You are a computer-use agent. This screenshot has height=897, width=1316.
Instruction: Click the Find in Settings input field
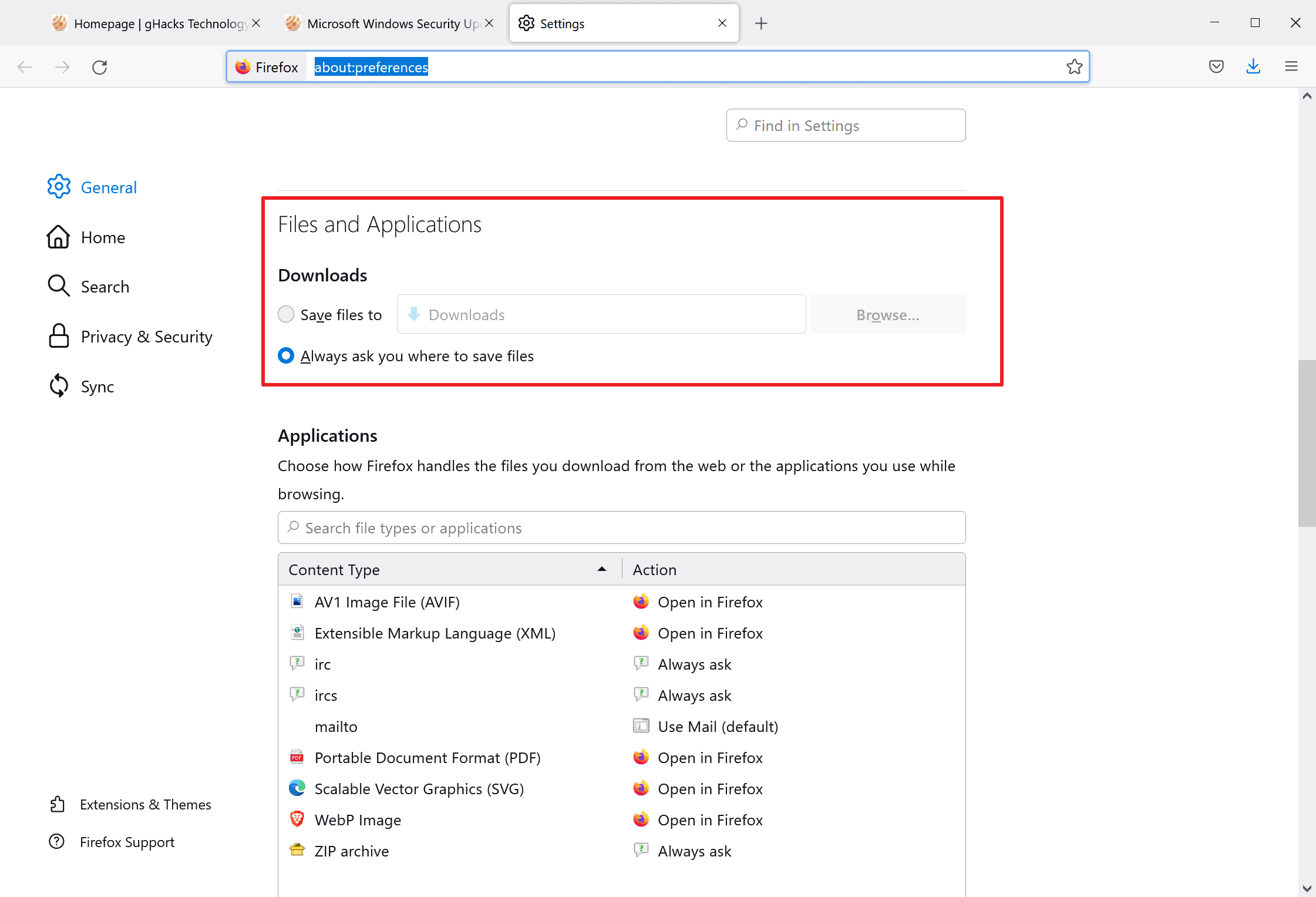[846, 125]
